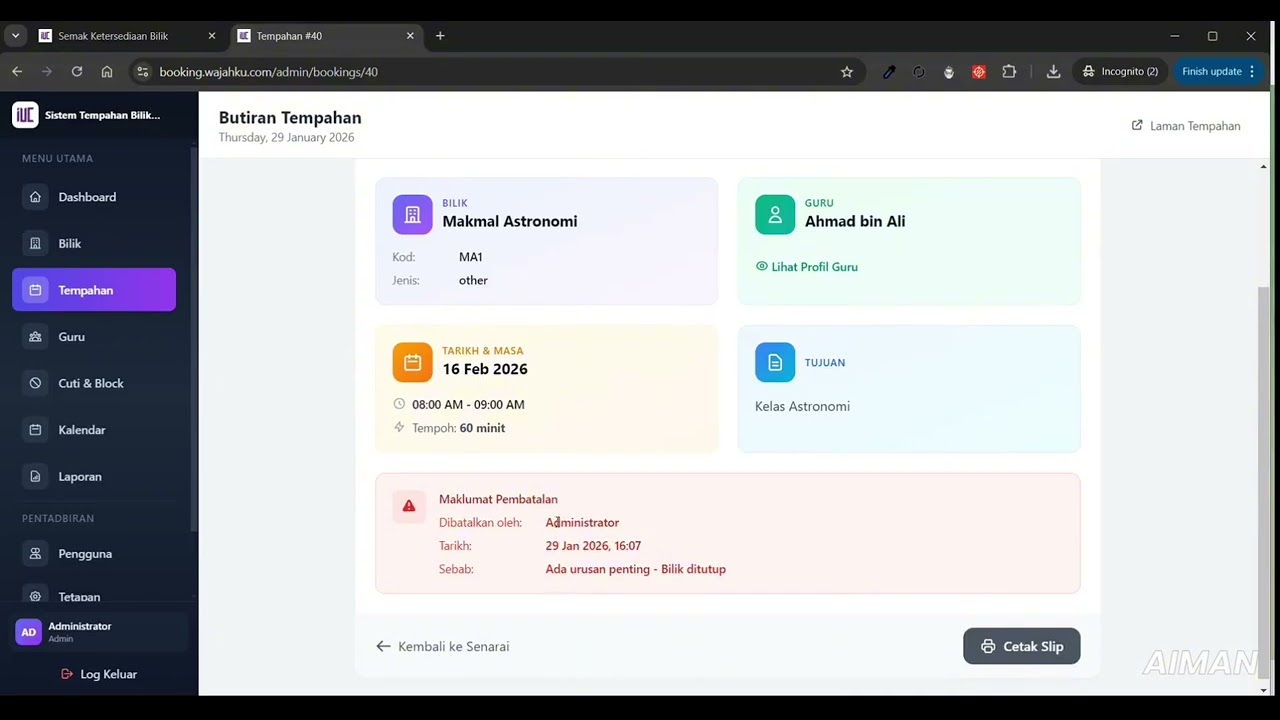Click the Finish update button
1280x720 pixels.
coord(1218,72)
